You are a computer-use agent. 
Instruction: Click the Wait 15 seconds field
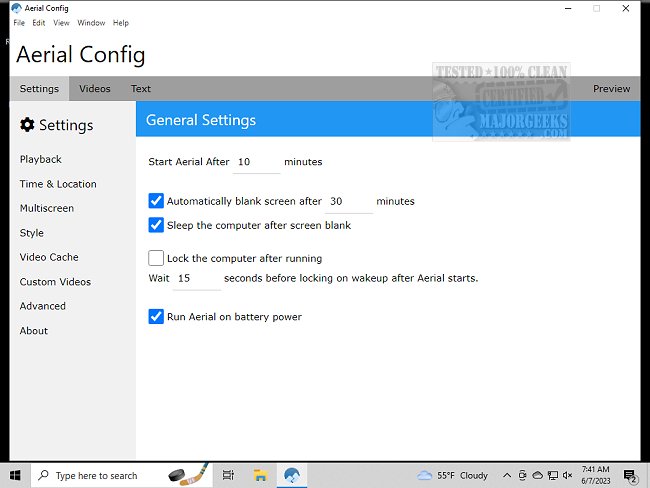click(196, 279)
